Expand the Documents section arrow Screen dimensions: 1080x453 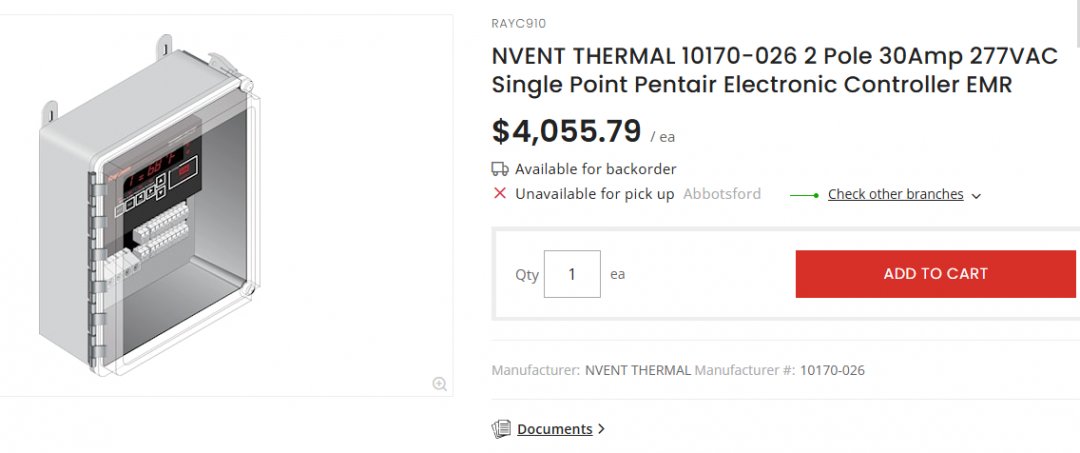coord(601,429)
